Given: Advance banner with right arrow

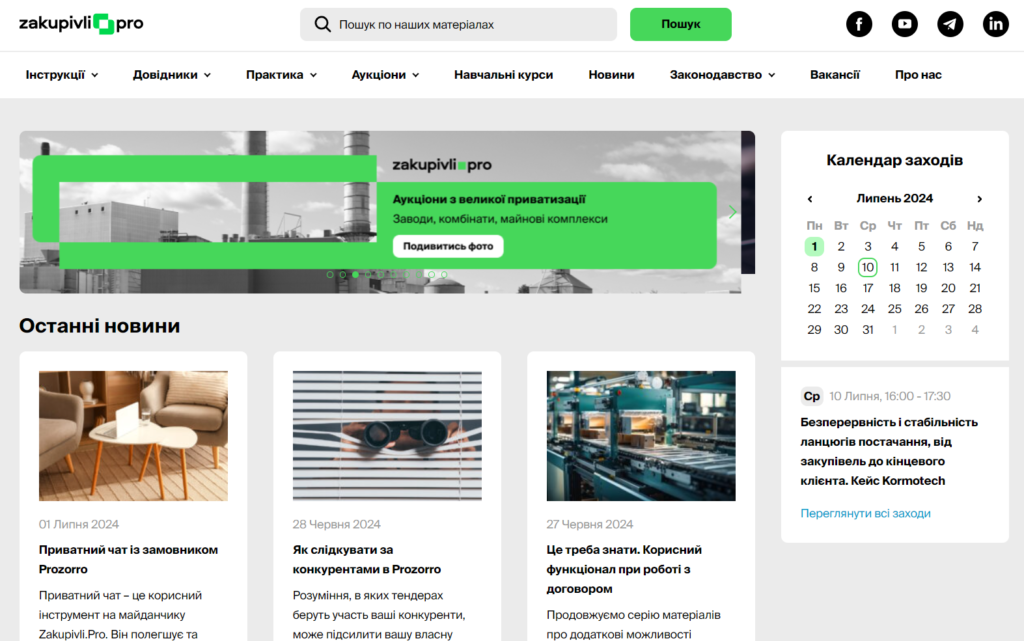Looking at the screenshot, I should pyautogui.click(x=733, y=212).
